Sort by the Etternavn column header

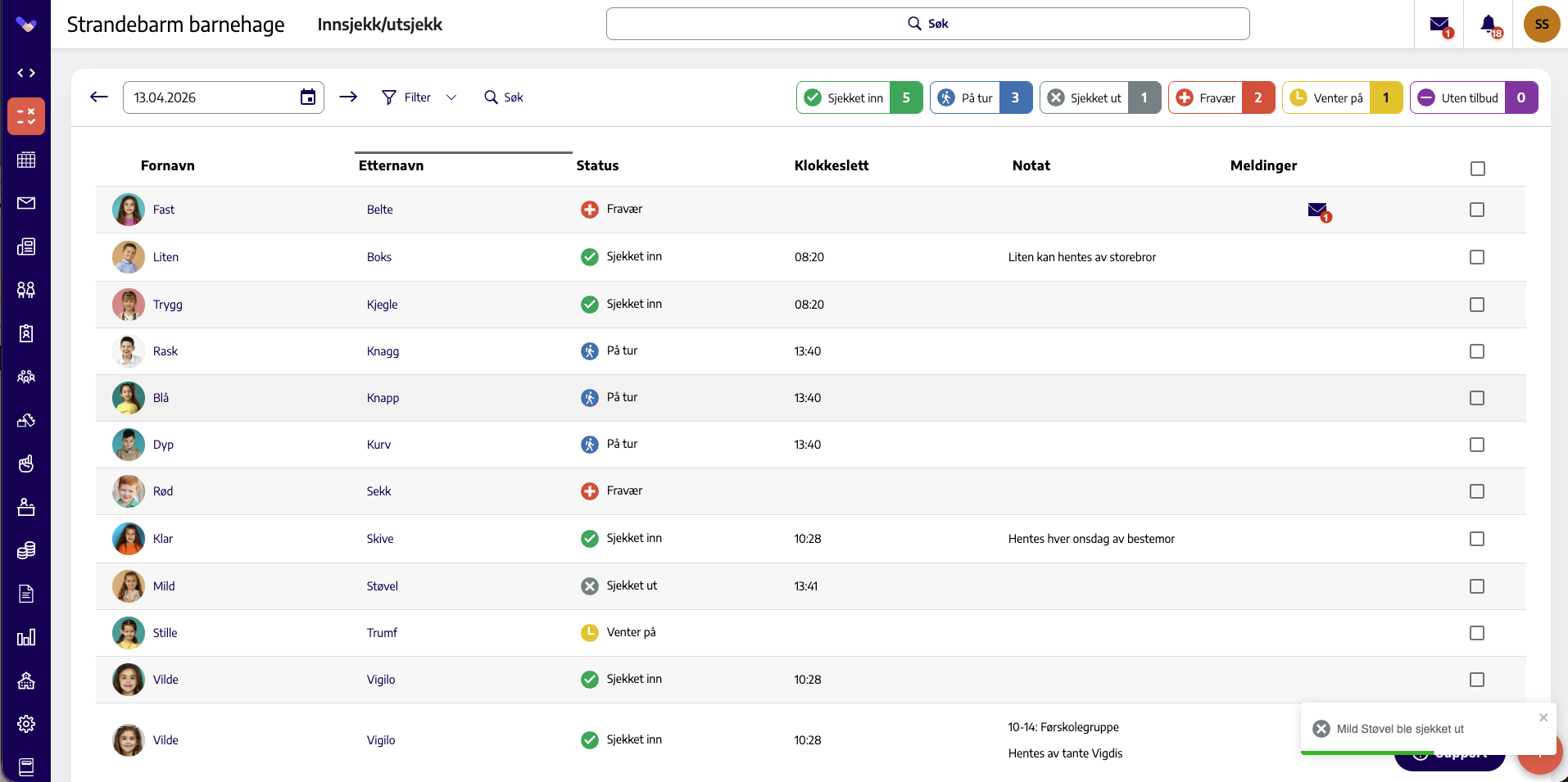pos(391,165)
